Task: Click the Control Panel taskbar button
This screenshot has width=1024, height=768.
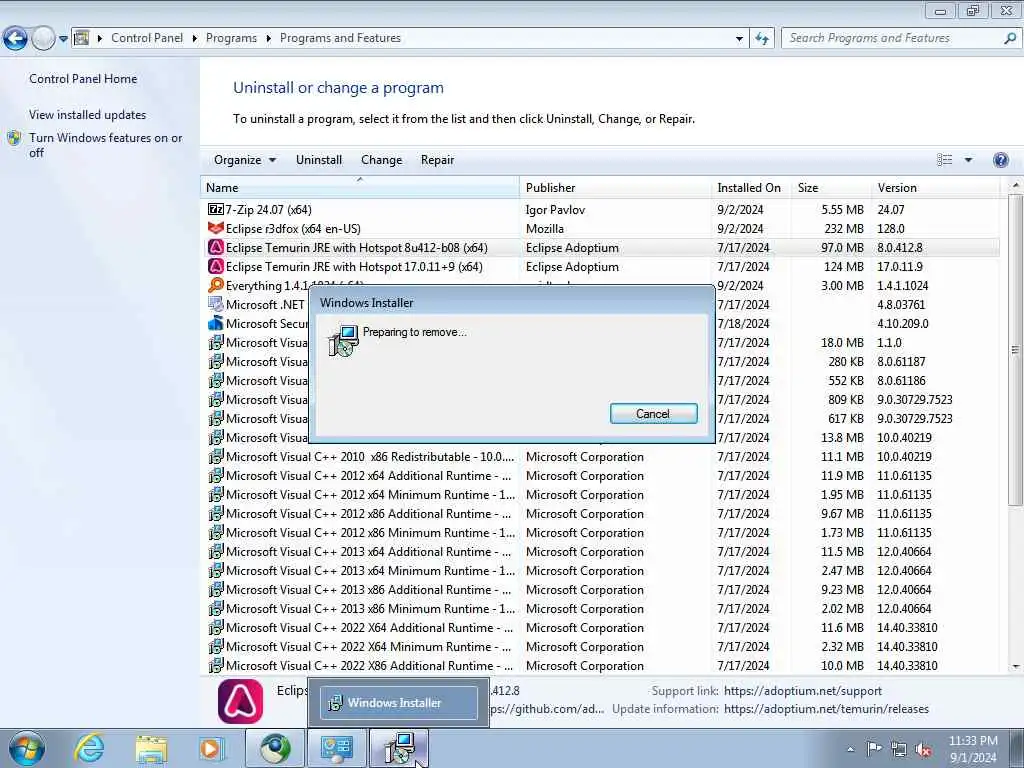Action: pyautogui.click(x=337, y=748)
